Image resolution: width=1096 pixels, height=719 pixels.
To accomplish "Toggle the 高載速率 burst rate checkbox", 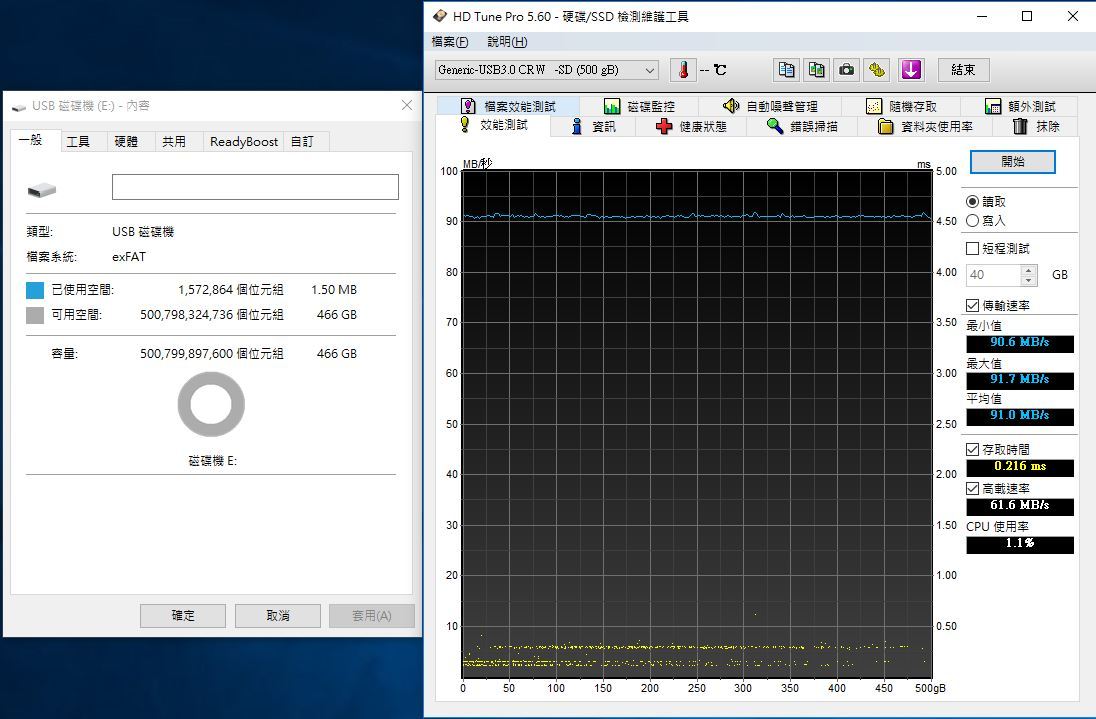I will pyautogui.click(x=973, y=488).
